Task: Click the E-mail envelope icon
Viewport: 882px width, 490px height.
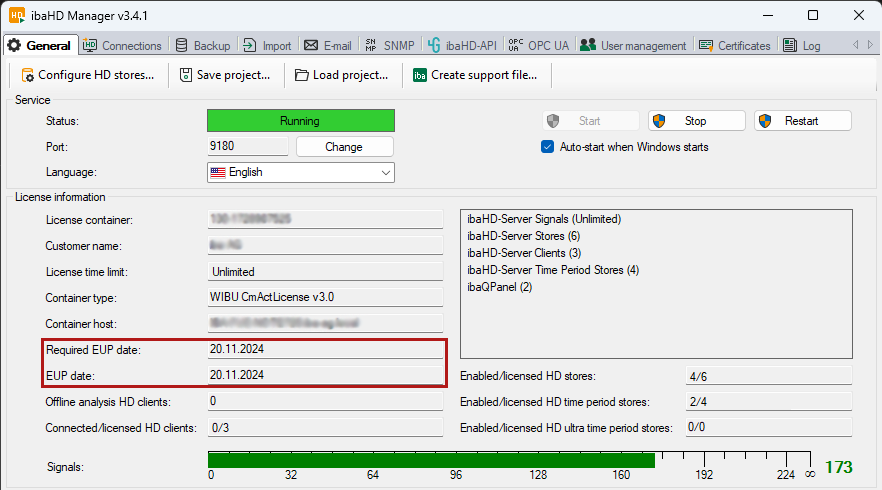Action: pos(311,46)
